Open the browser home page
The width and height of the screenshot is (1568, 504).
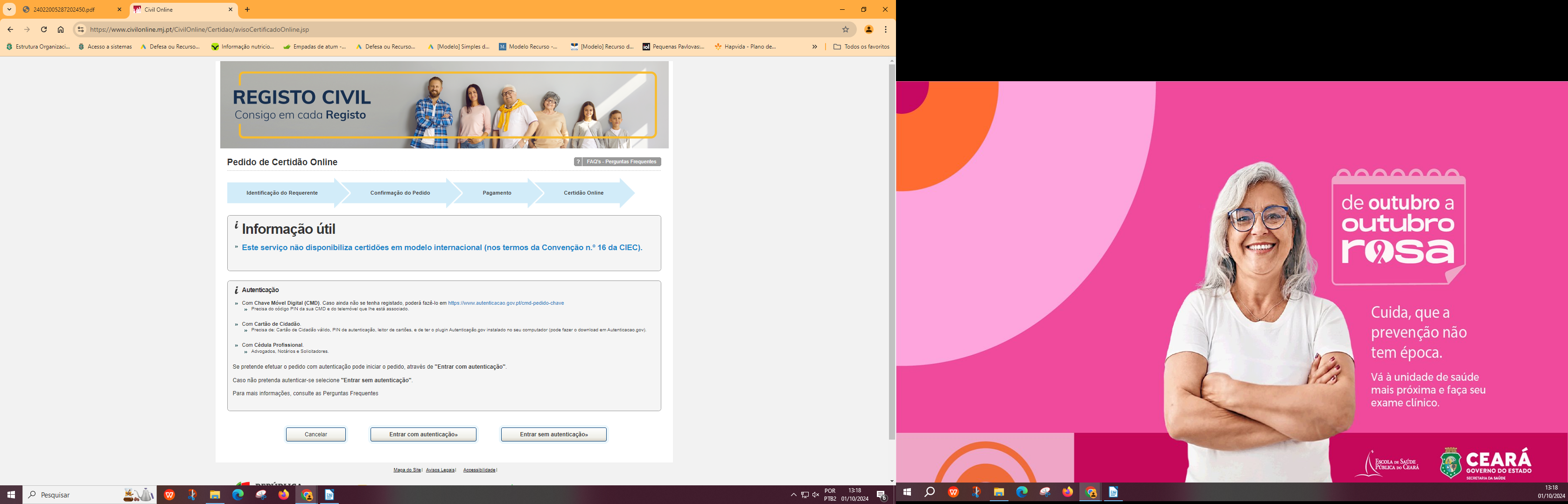tap(61, 29)
